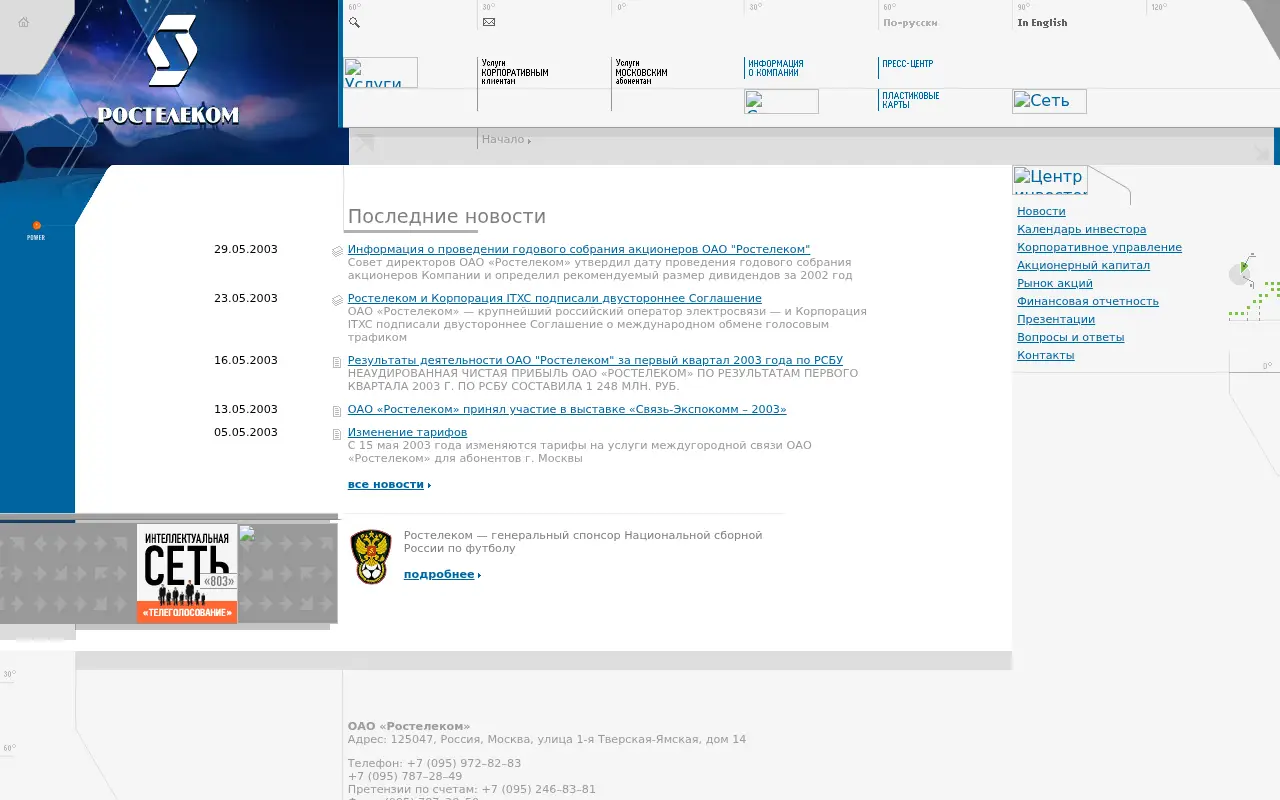Click the Russian football union emblem
The image size is (1280, 800).
pyautogui.click(x=370, y=557)
